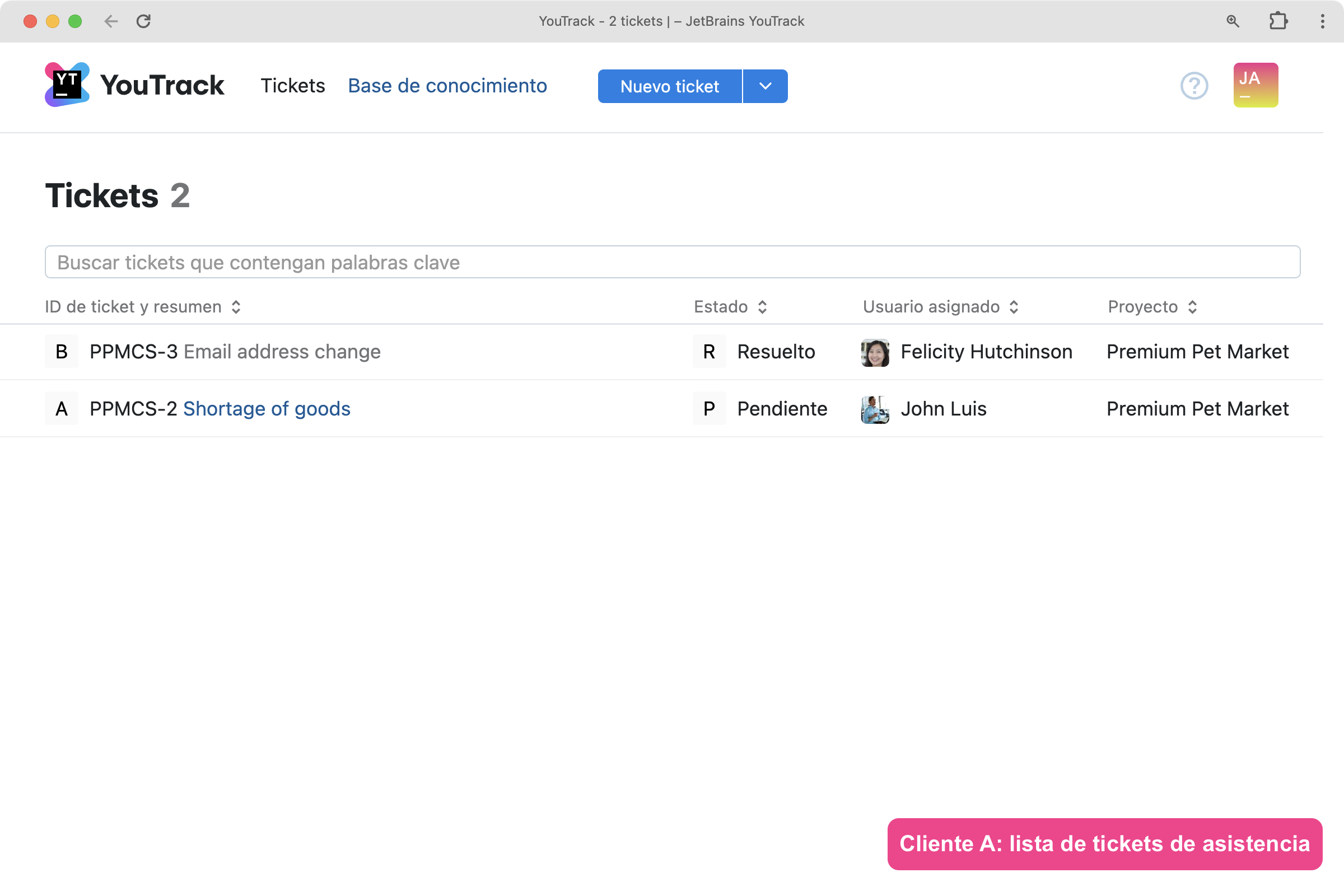The image size is (1344, 896).
Task: Sort by Estado column
Action: [x=730, y=307]
